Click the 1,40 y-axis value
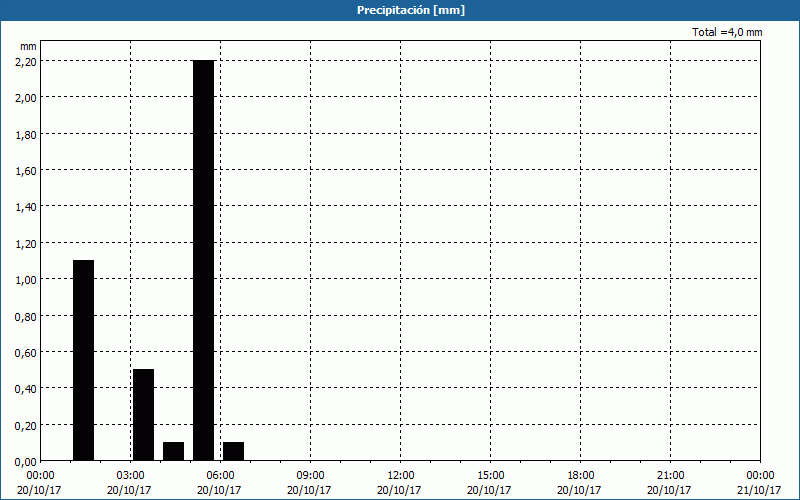 [x=26, y=207]
